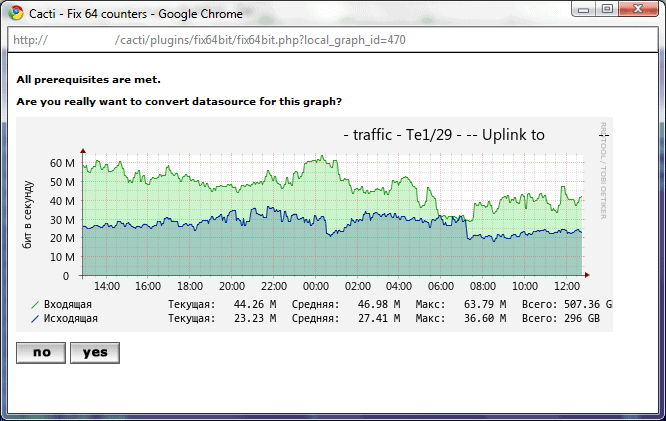
Task: Close the Fix 64 counters window
Action: click(x=638, y=9)
